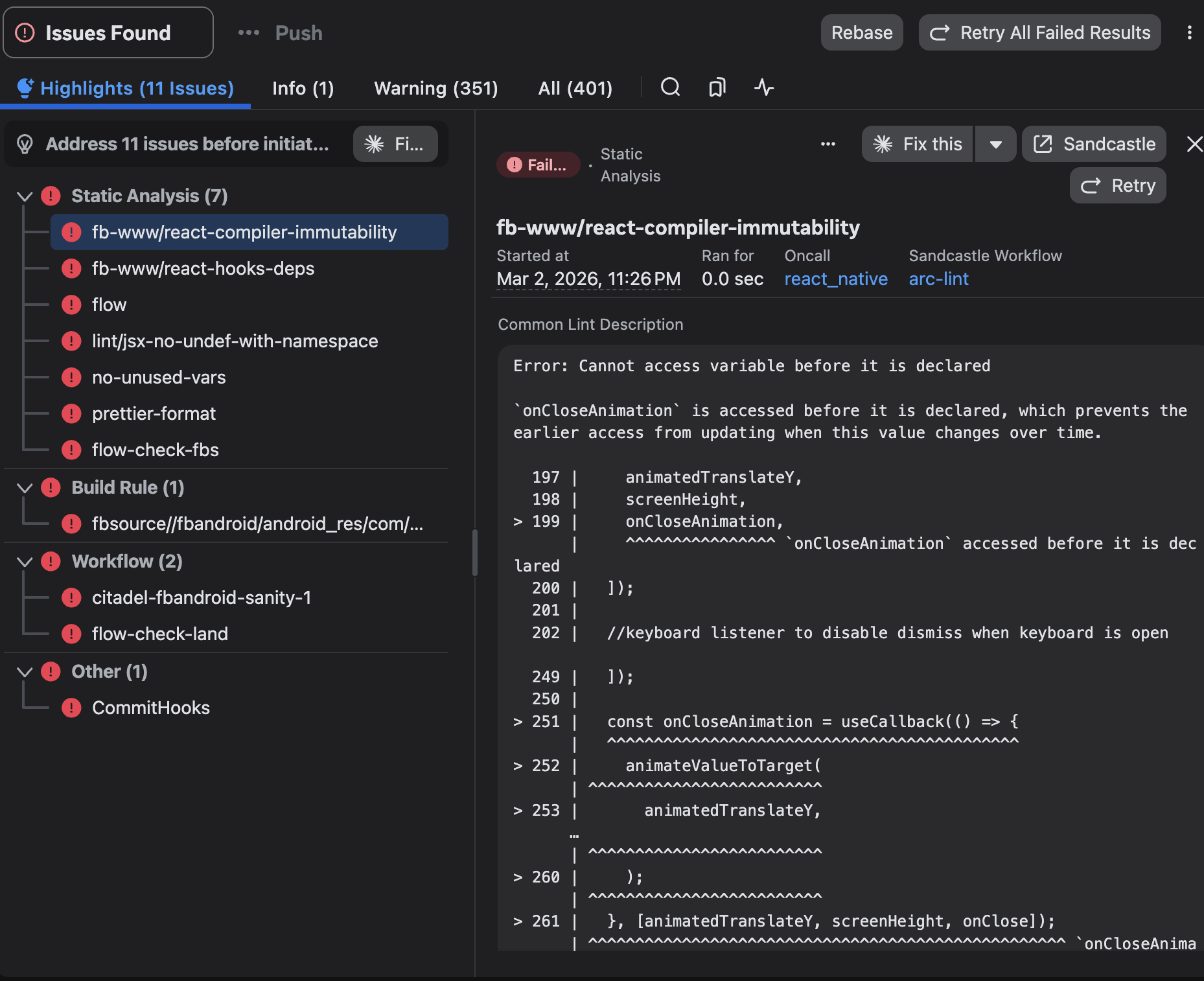The height and width of the screenshot is (981, 1204).
Task: Select fb-www/react-compiler-immutability item
Action: (249, 232)
